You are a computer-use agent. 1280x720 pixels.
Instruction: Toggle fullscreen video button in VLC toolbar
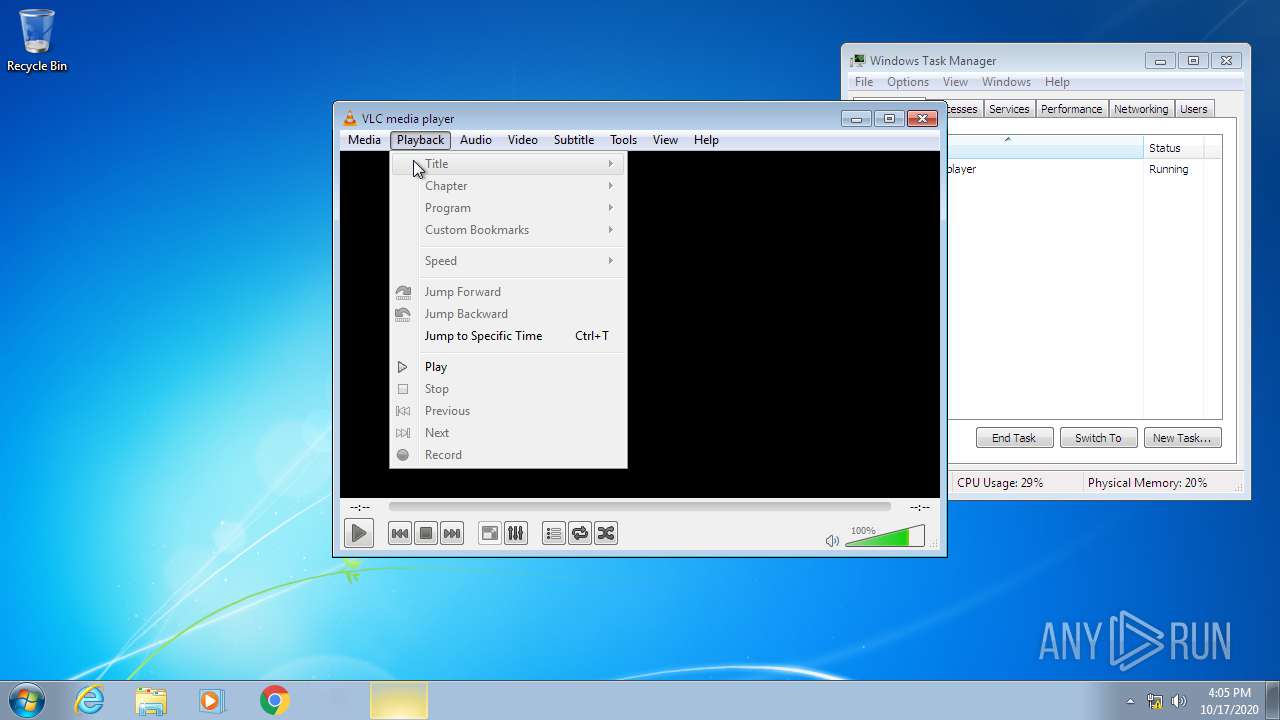(x=489, y=534)
